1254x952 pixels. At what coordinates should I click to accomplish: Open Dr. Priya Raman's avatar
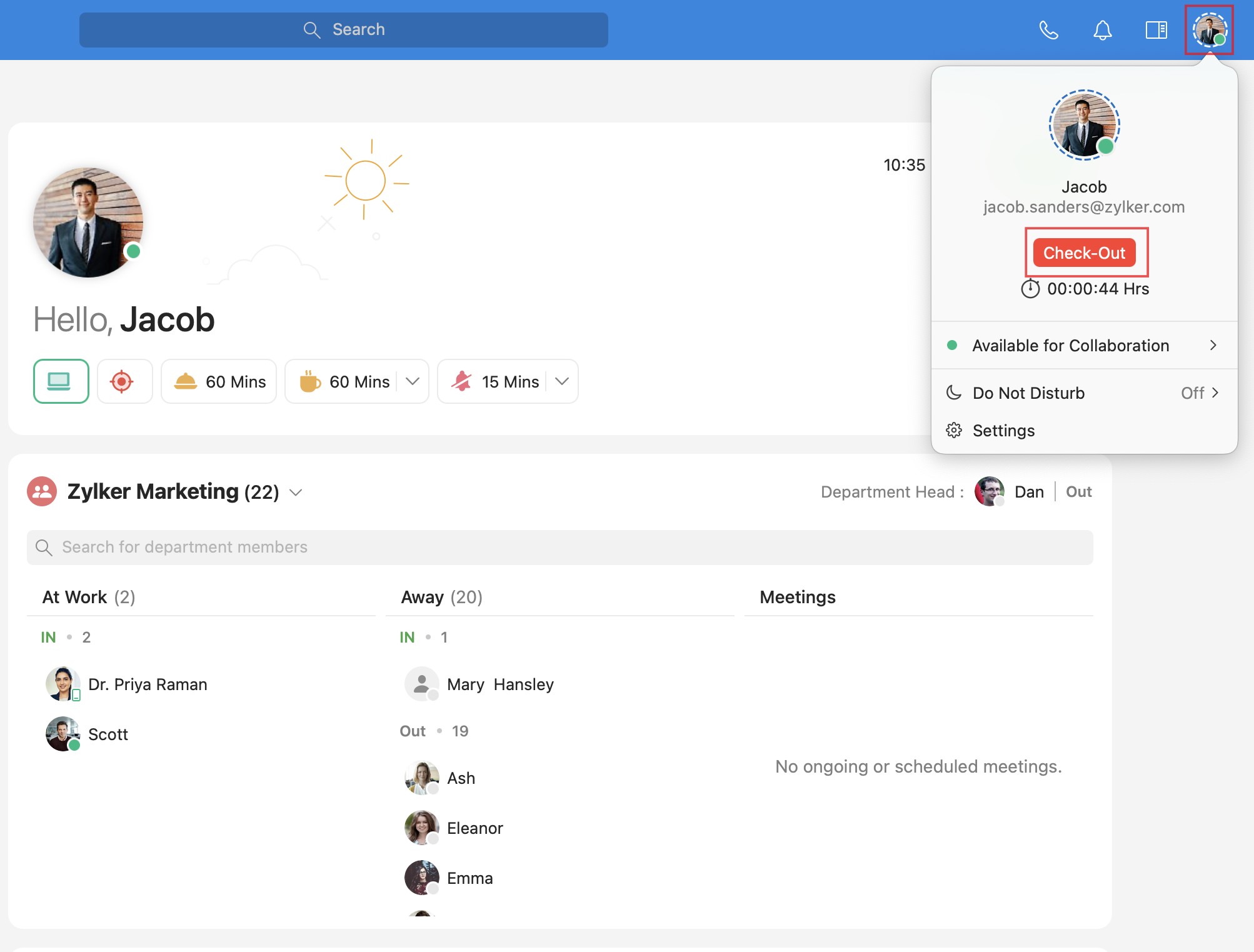pyautogui.click(x=63, y=684)
